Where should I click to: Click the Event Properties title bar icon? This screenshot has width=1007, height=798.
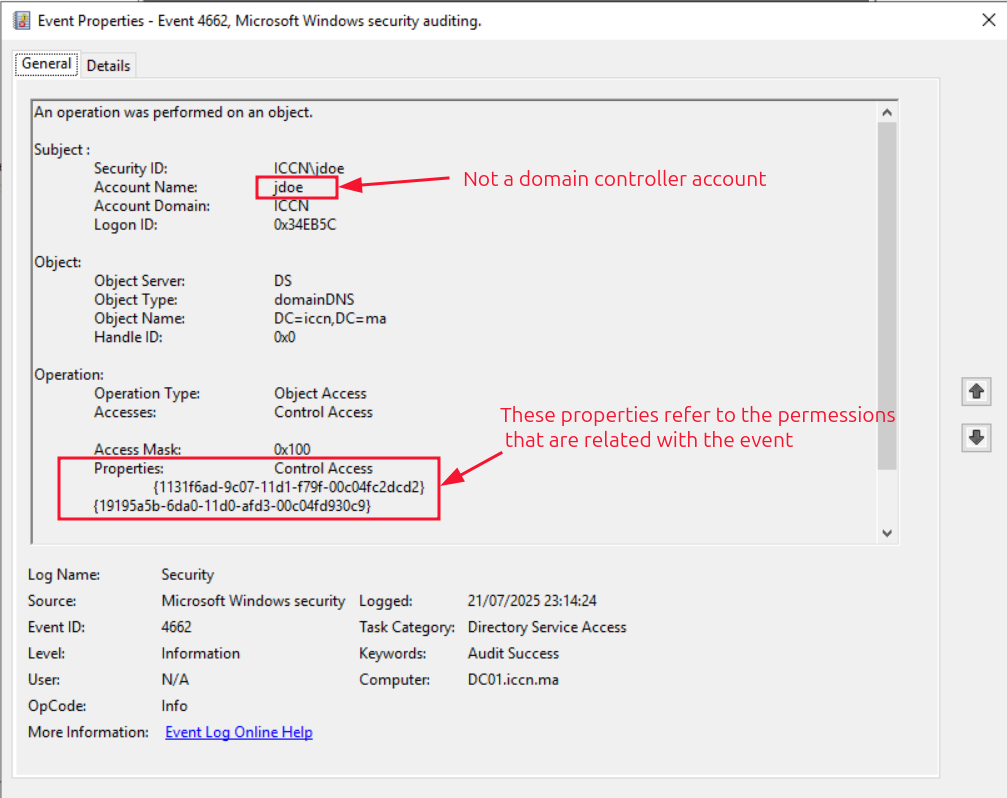click(x=21, y=20)
